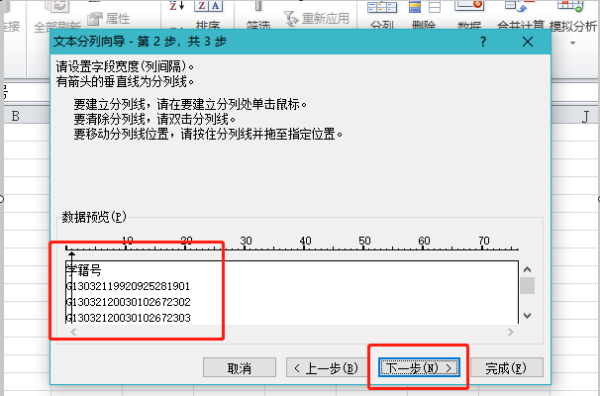Select preview row G130321199209252​81901
Image resolution: width=600 pixels, height=396 pixels.
[x=128, y=286]
